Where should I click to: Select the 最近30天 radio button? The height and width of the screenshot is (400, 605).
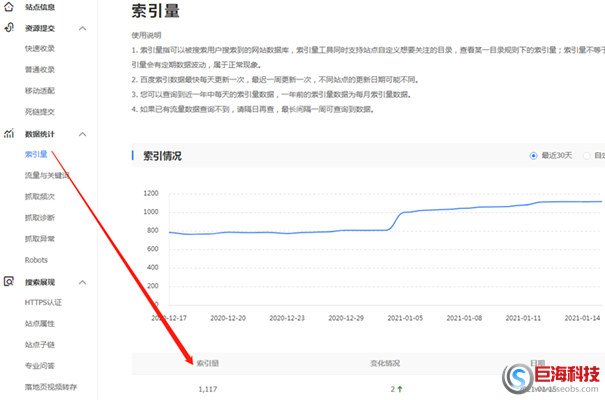pyautogui.click(x=532, y=155)
